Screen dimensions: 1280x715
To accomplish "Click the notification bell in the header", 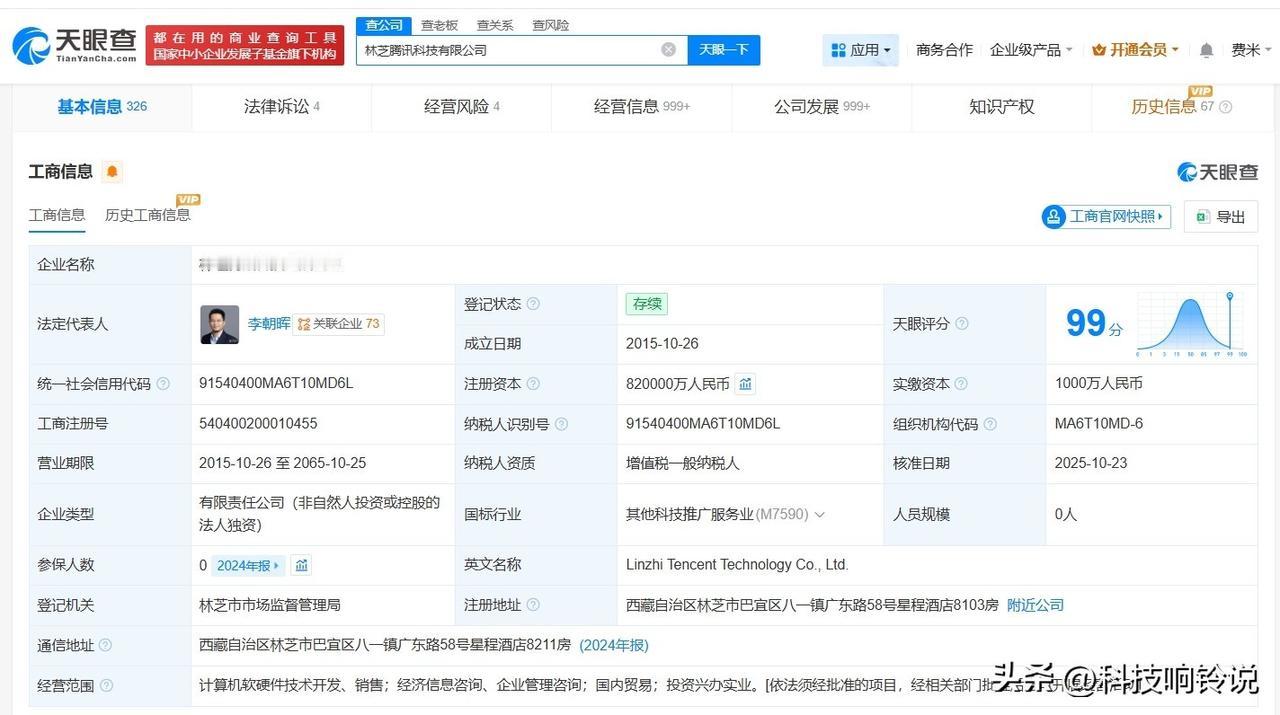I will point(1206,50).
